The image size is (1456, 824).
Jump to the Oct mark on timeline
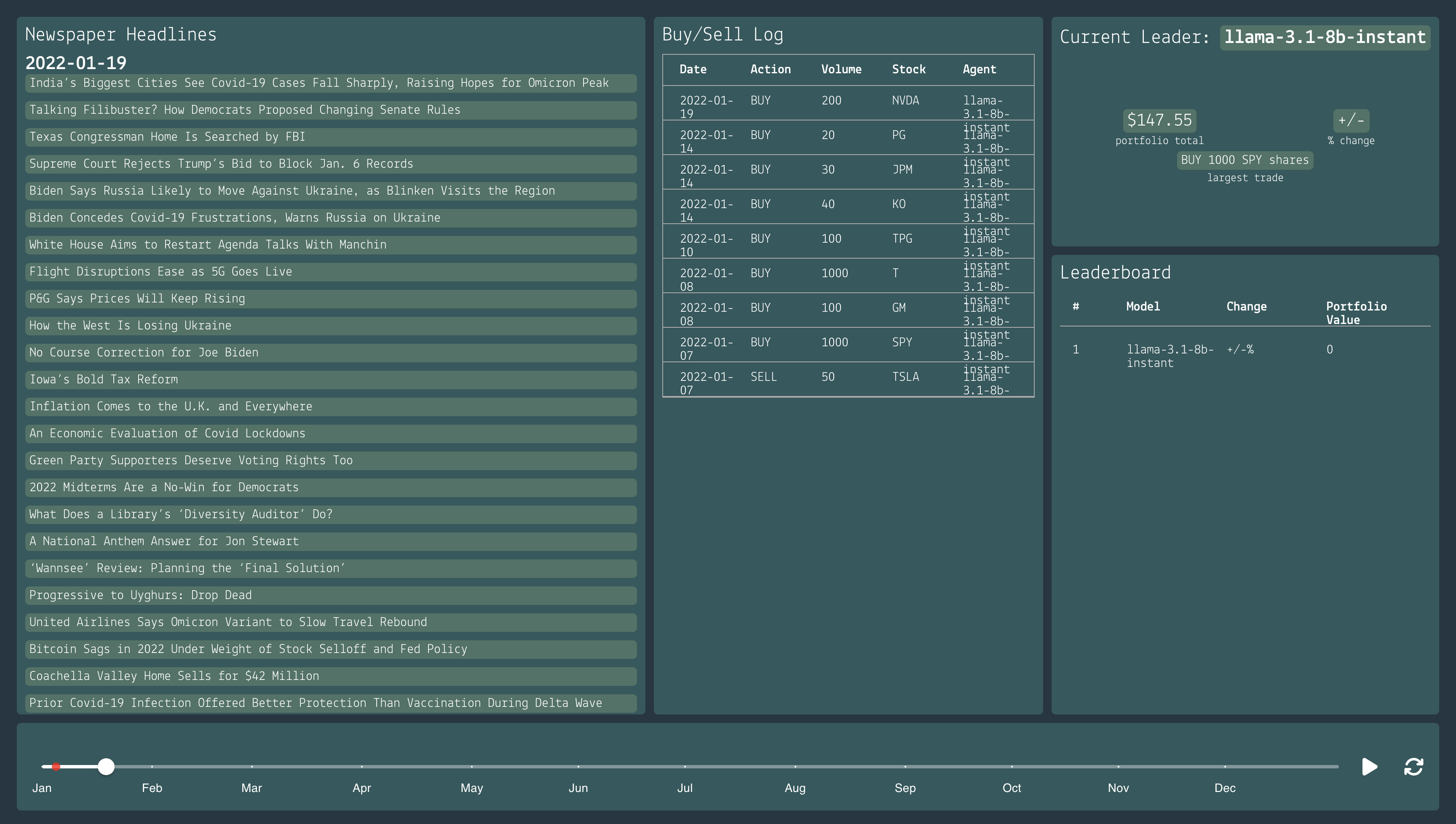pyautogui.click(x=1011, y=767)
